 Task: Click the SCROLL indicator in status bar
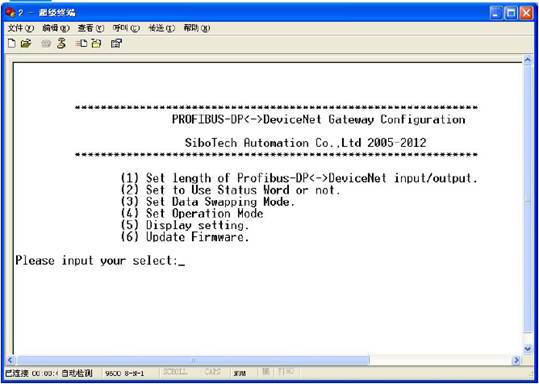(175, 372)
